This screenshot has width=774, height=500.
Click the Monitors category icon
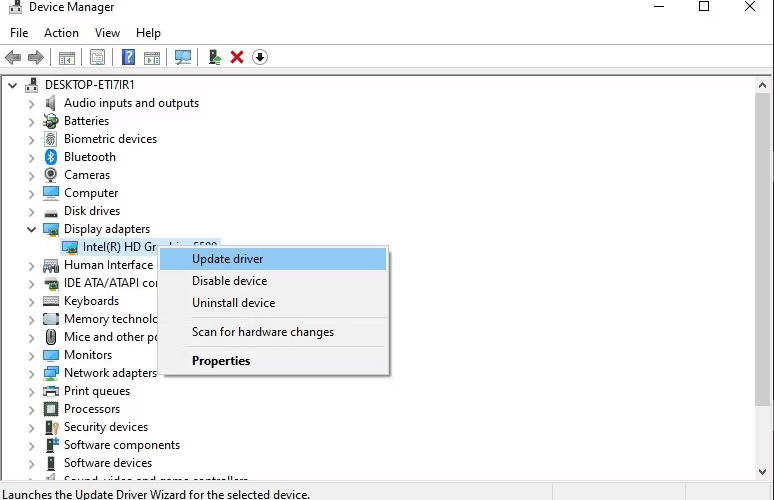click(51, 355)
